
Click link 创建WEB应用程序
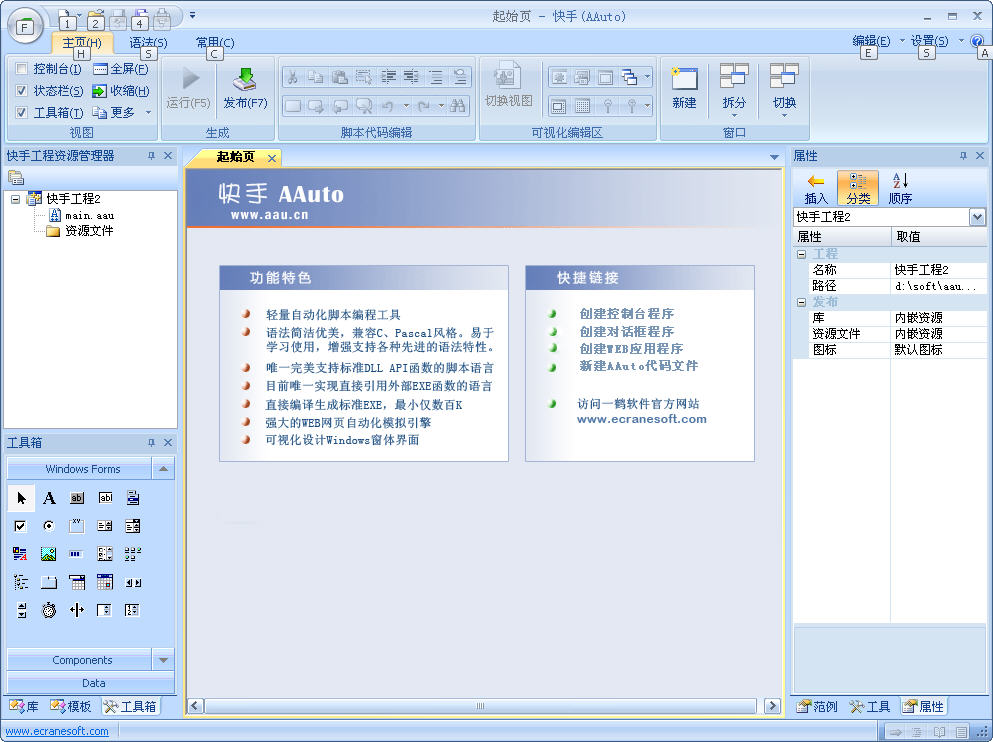[631, 348]
